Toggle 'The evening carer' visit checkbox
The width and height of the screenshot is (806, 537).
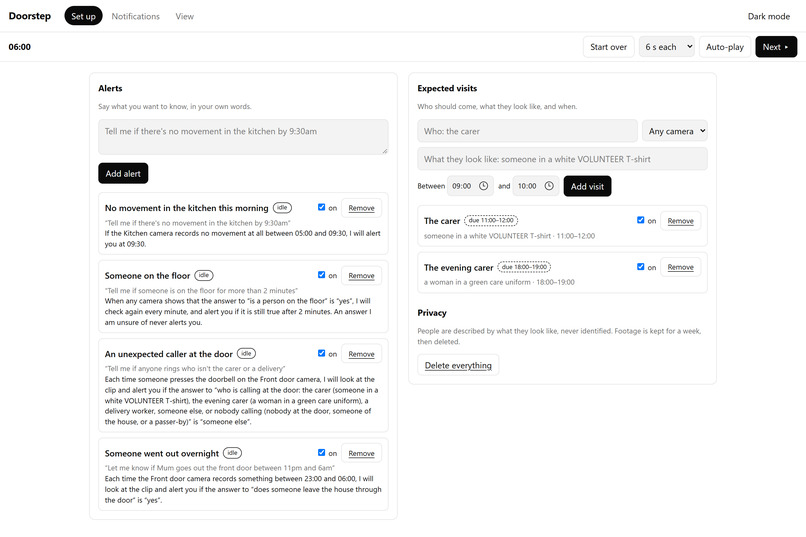tap(640, 267)
